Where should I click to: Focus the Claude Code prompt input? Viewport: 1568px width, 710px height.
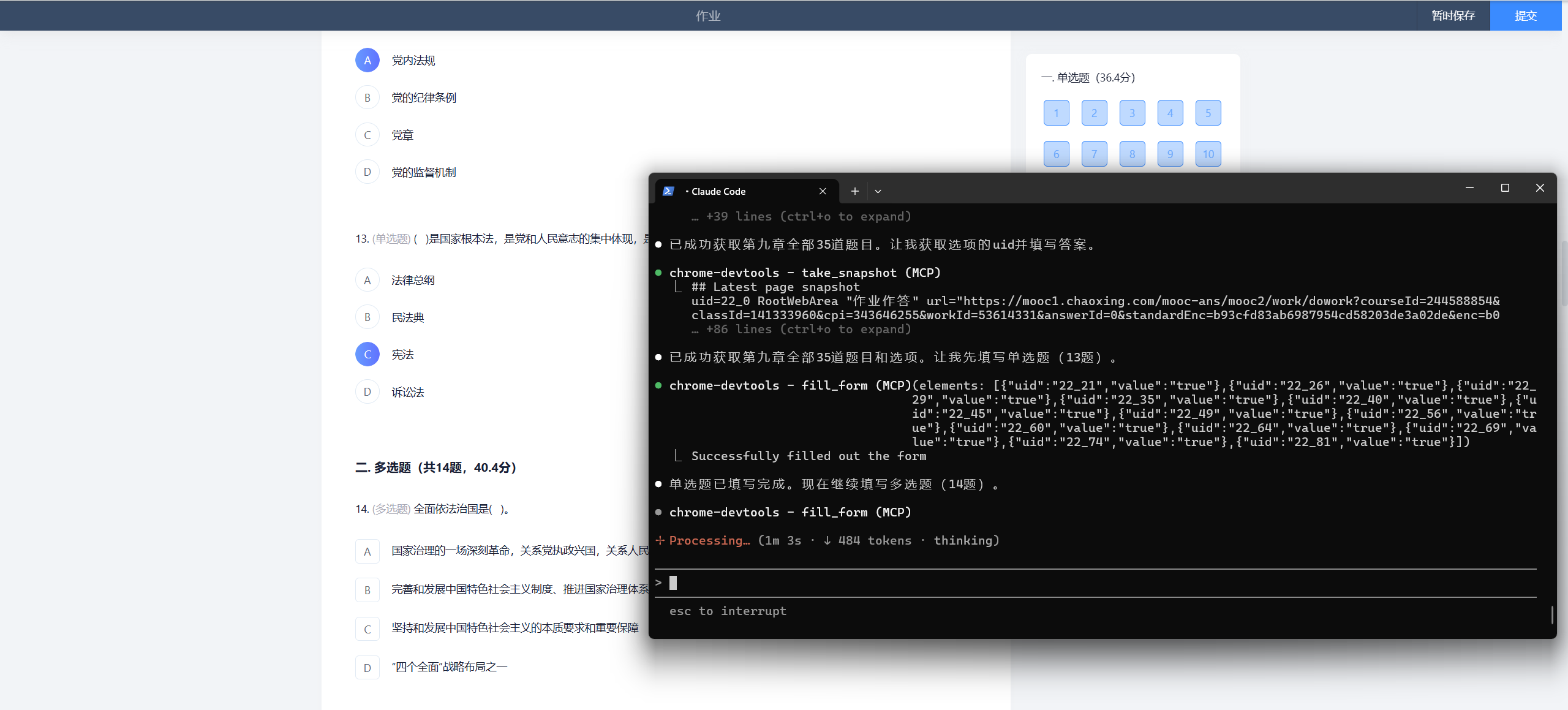(1096, 583)
